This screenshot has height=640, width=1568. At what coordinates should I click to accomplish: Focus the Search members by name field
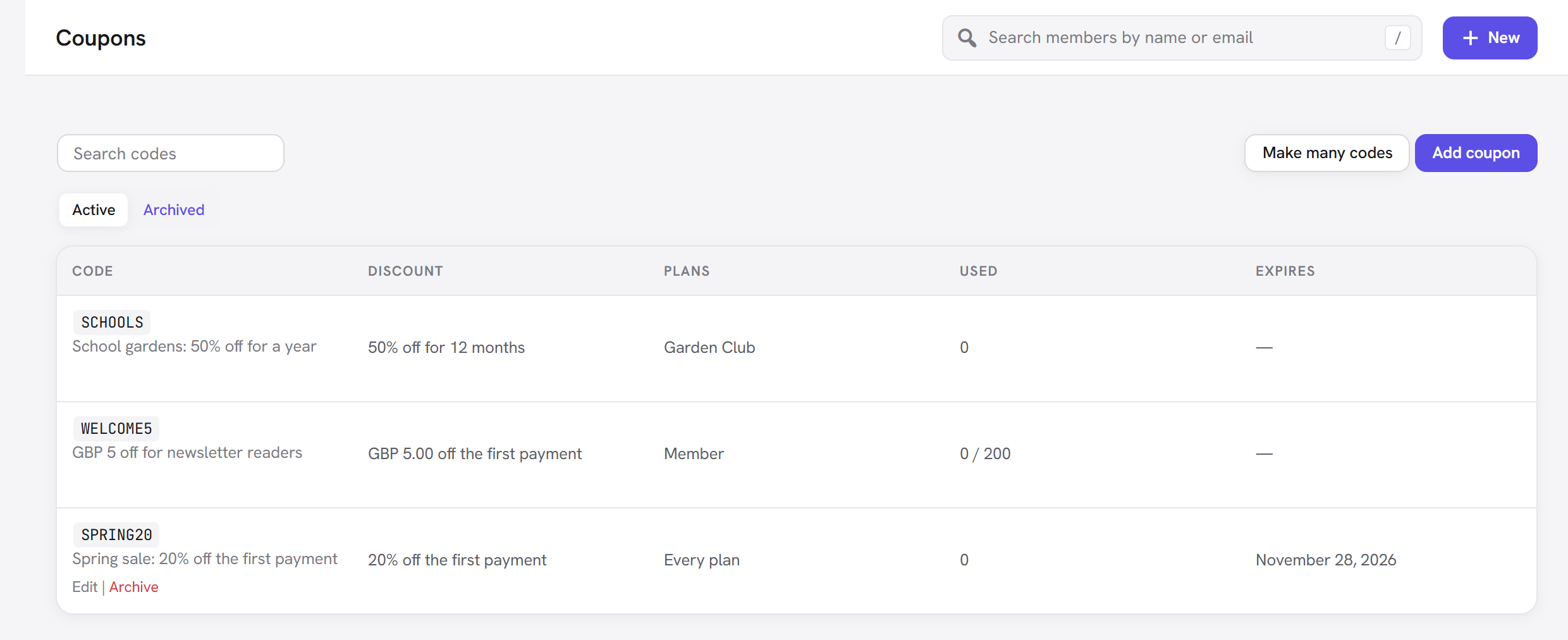coord(1182,38)
